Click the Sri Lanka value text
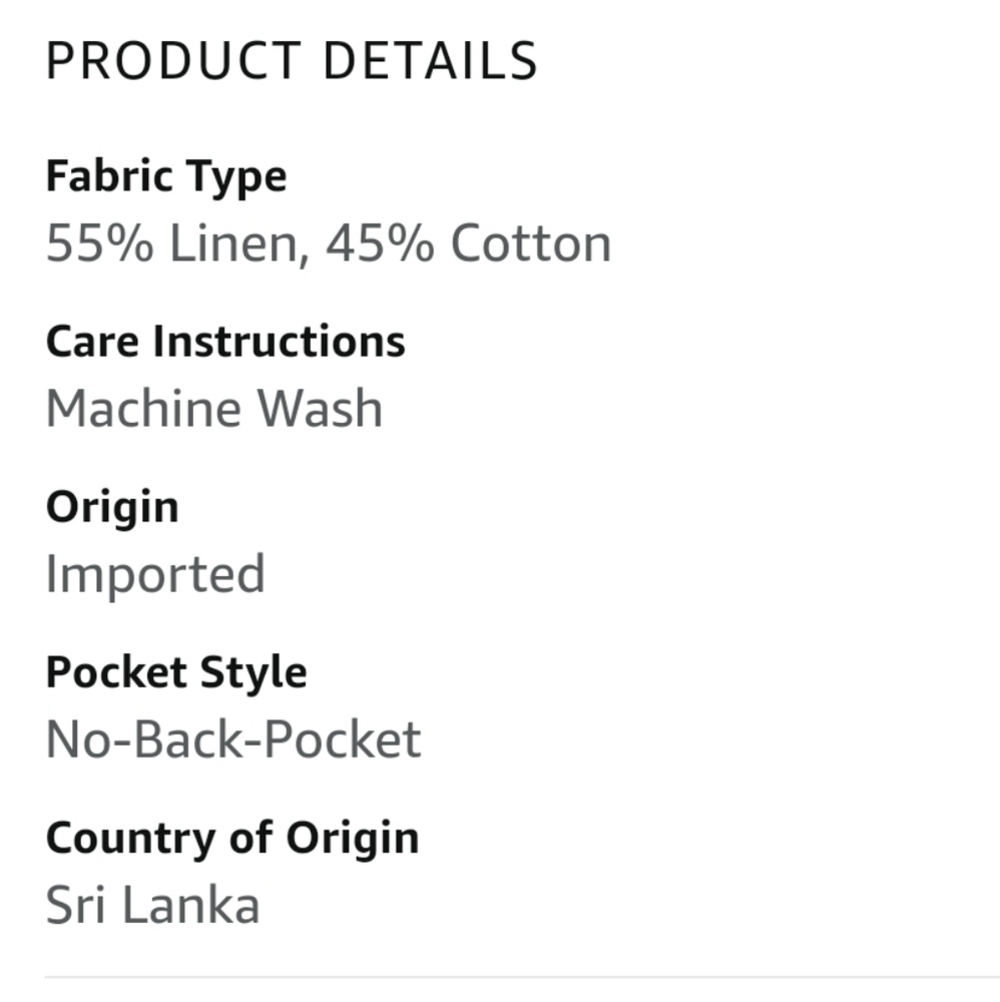The width and height of the screenshot is (1000, 1002). point(153,905)
